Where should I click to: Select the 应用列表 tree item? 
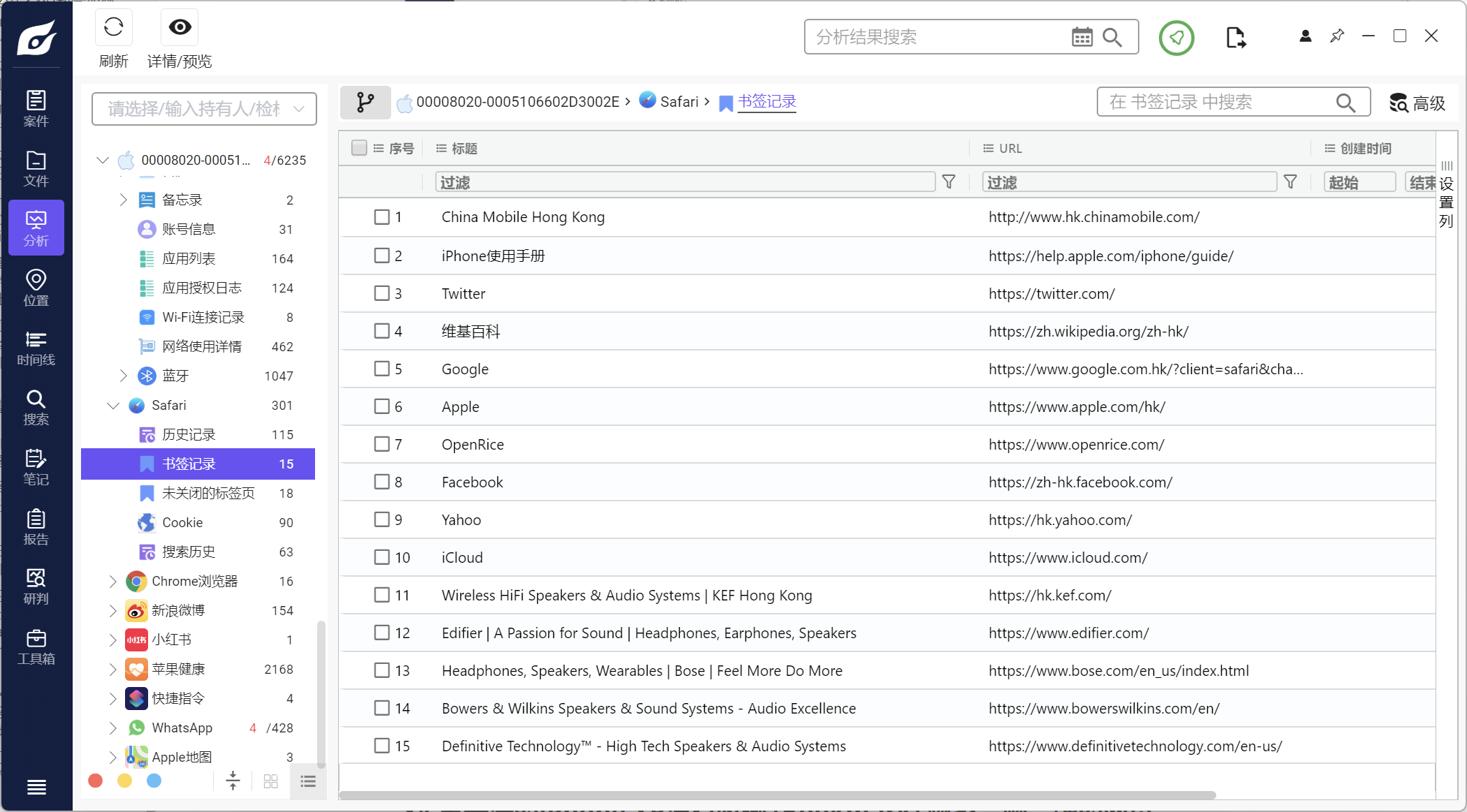pos(198,259)
